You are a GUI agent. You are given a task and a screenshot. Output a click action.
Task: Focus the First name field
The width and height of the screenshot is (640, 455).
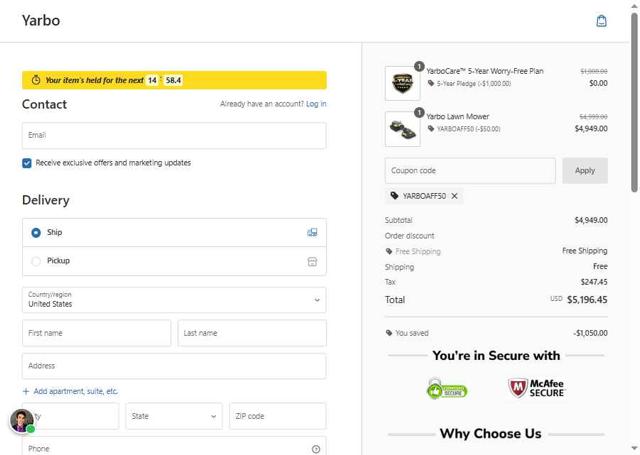tap(97, 333)
